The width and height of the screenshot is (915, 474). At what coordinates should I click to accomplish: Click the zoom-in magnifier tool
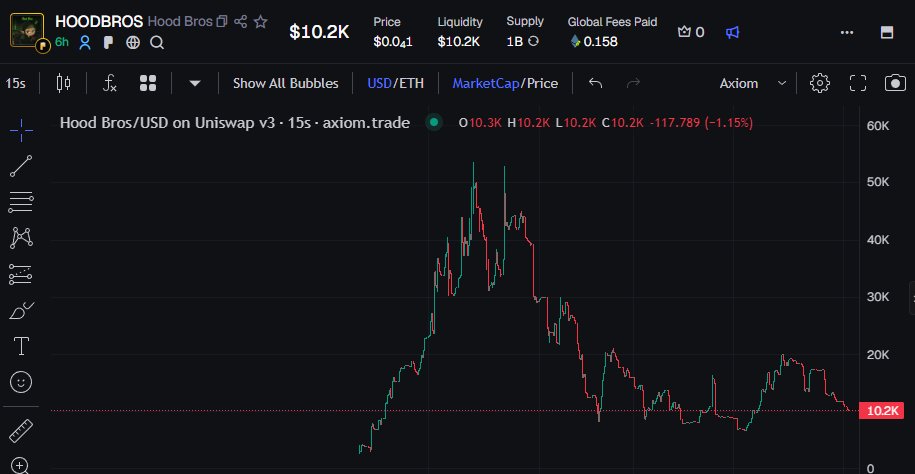pos(20,466)
